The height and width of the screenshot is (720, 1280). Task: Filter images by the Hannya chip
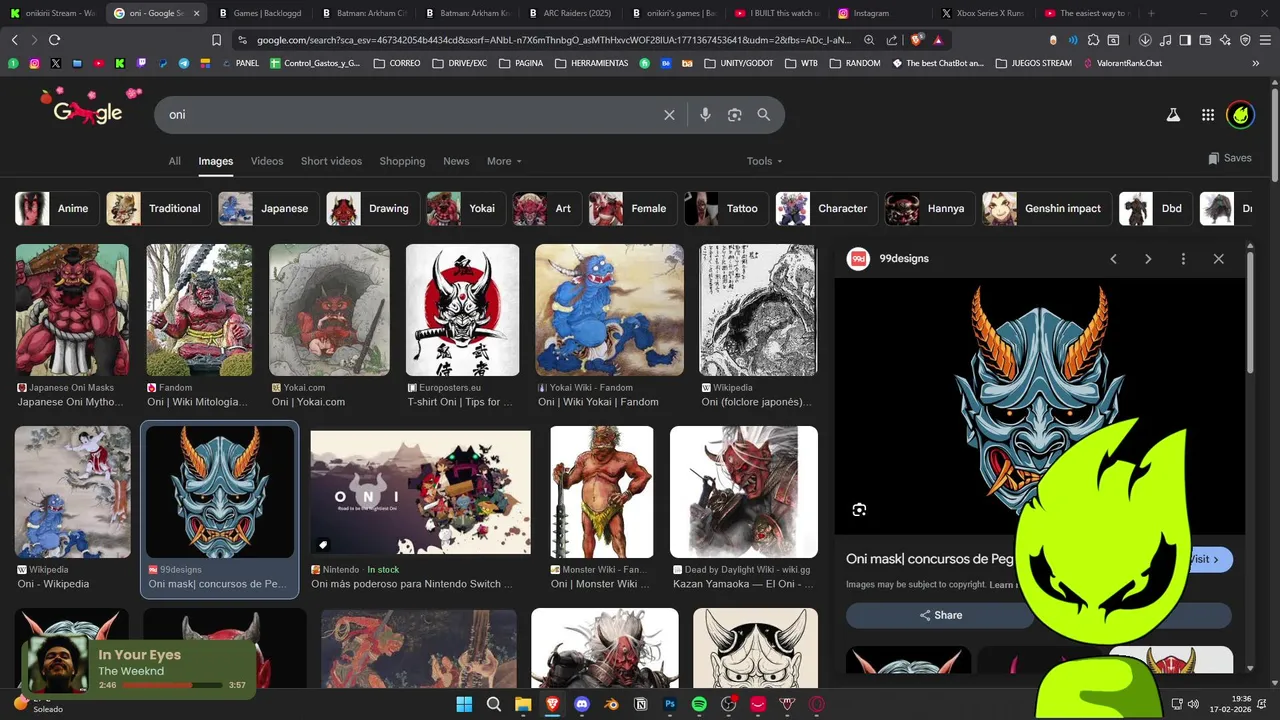tap(930, 209)
